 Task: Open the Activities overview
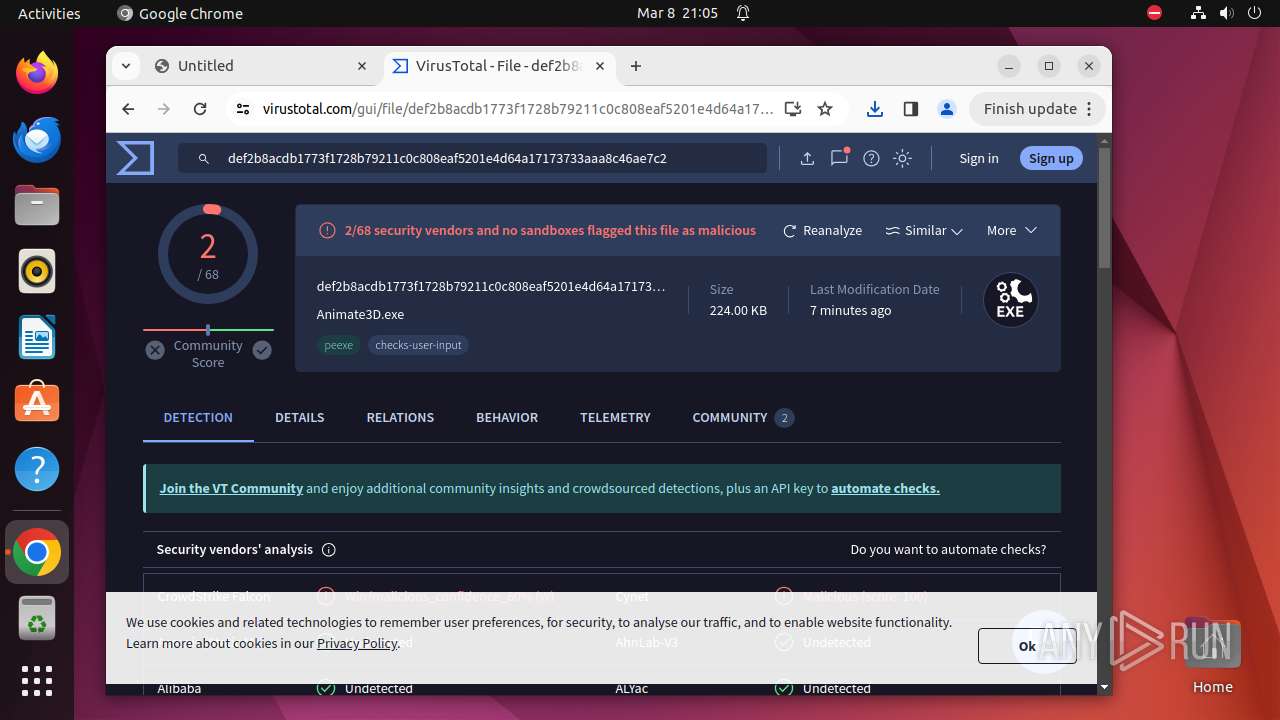click(49, 13)
